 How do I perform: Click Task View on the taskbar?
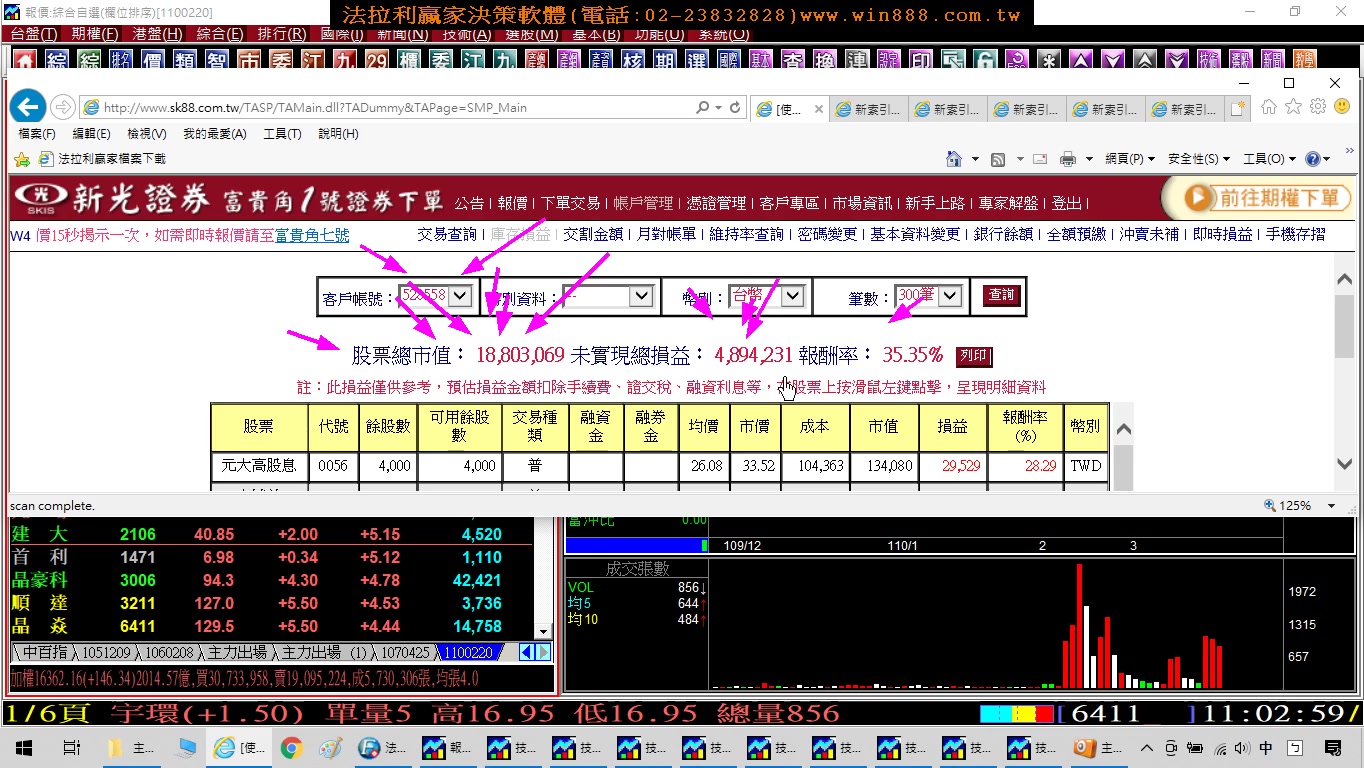(x=71, y=747)
